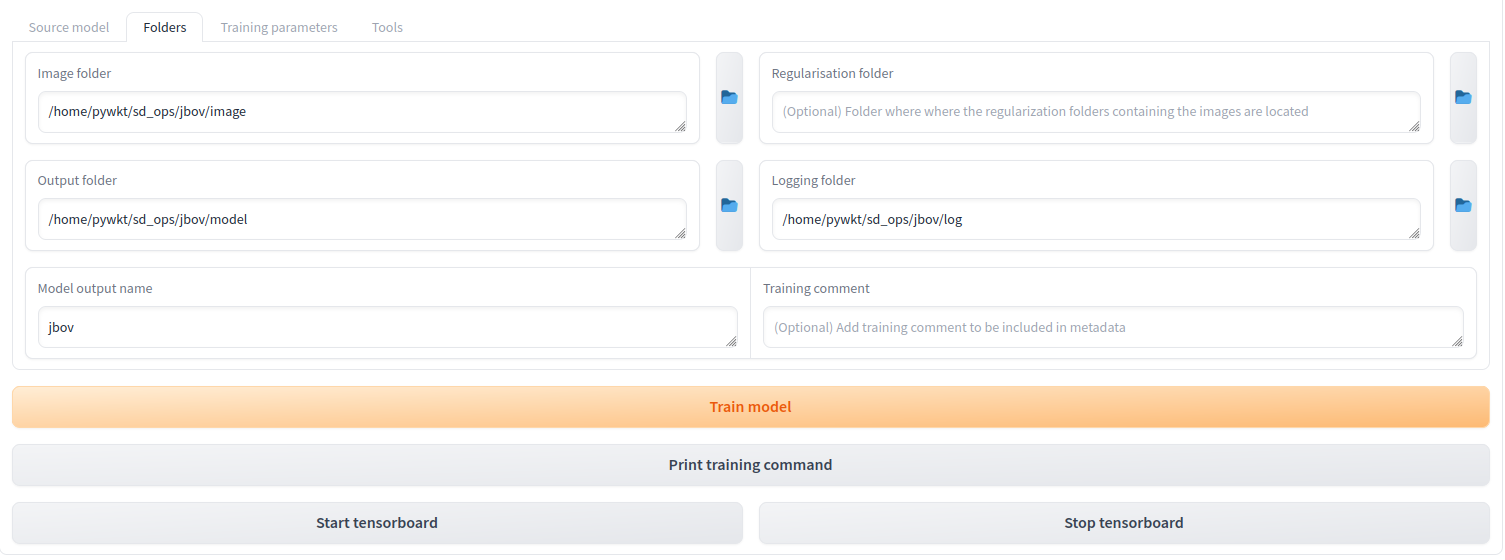Switch to the Source model tab

pos(69,27)
